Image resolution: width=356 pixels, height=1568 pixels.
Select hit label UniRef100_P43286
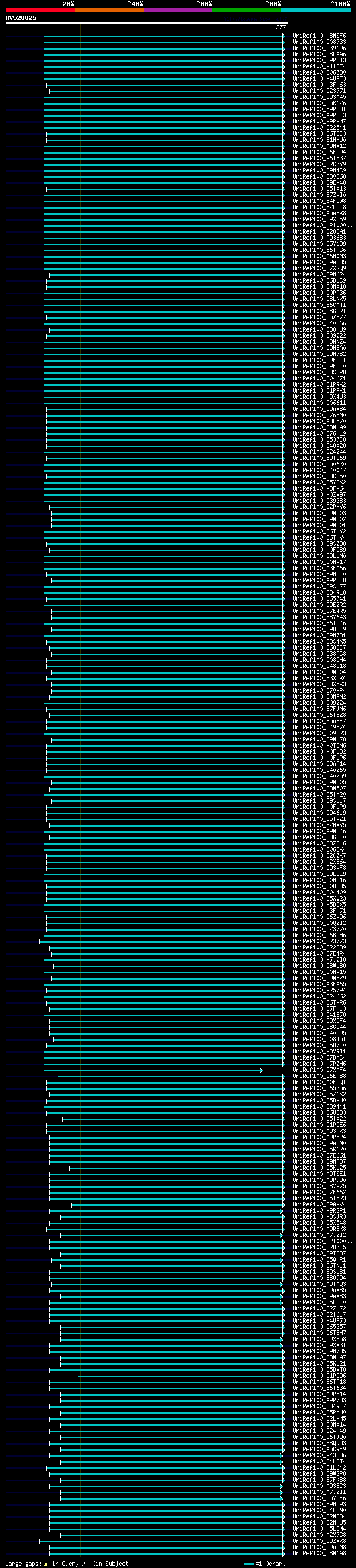pyautogui.click(x=319, y=1456)
